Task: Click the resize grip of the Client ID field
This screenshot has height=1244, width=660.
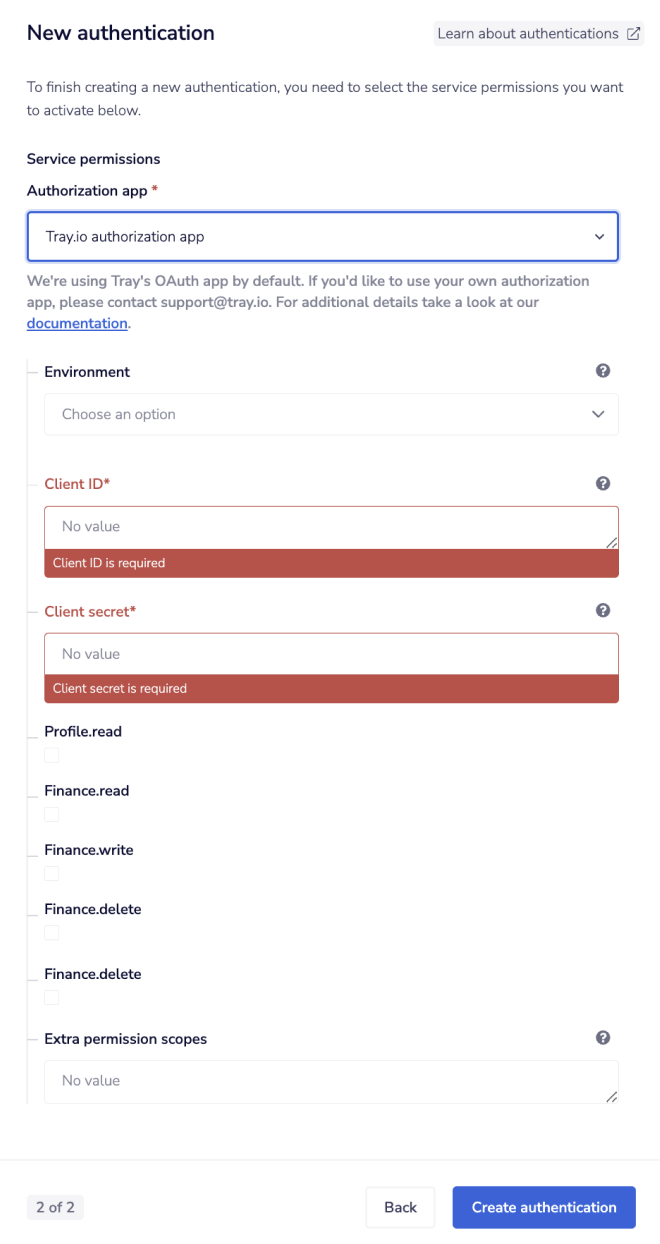Action: (611, 541)
